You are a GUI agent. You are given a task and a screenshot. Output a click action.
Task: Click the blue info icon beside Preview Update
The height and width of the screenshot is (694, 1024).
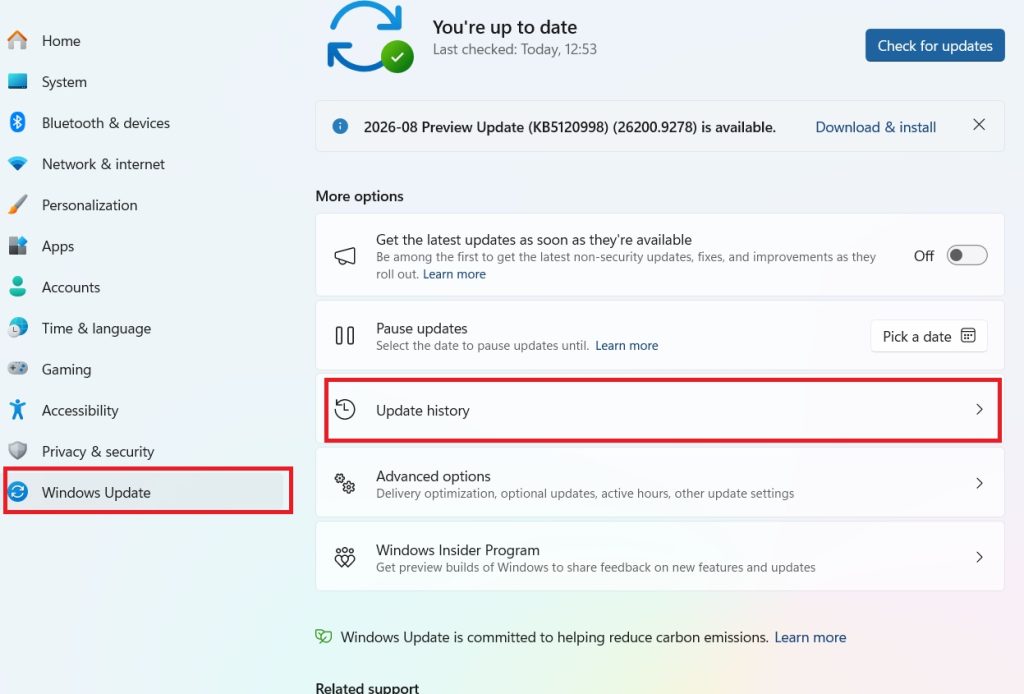pos(340,127)
